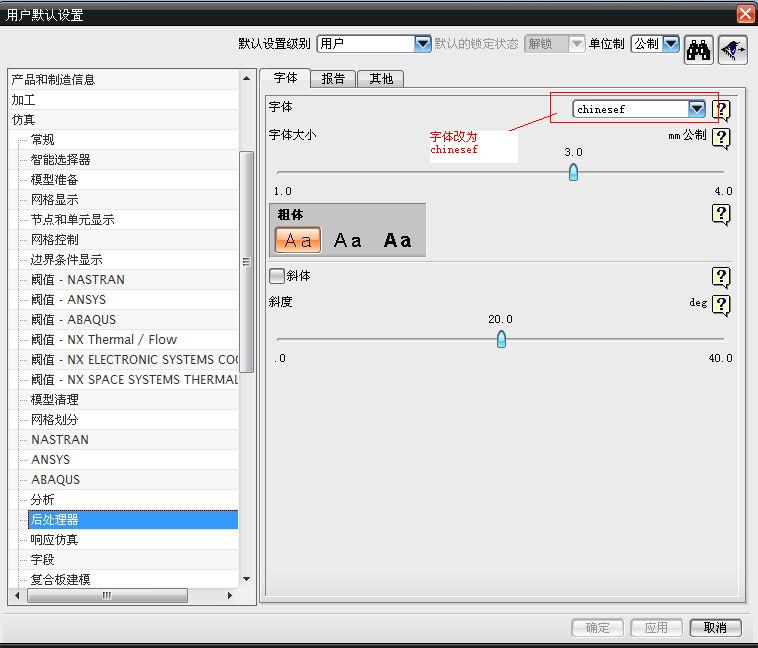This screenshot has width=758, height=648.
Task: Select the standalone ANSYS tree item
Action: (50, 460)
